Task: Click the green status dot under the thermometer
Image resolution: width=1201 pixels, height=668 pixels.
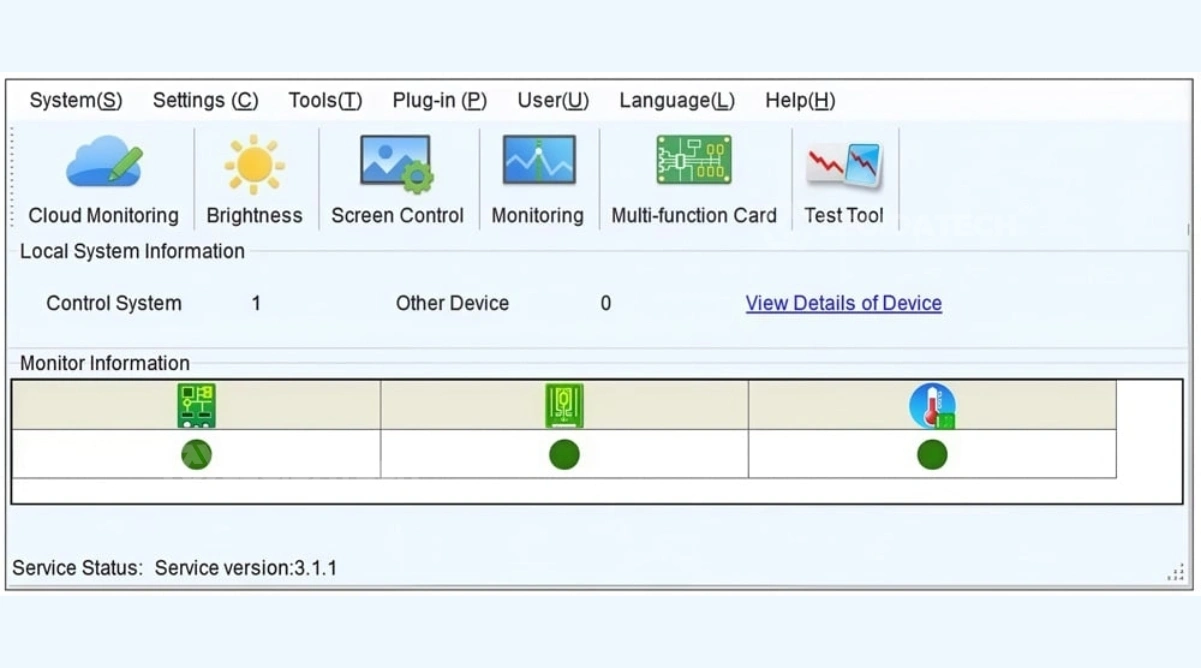Action: (x=932, y=455)
